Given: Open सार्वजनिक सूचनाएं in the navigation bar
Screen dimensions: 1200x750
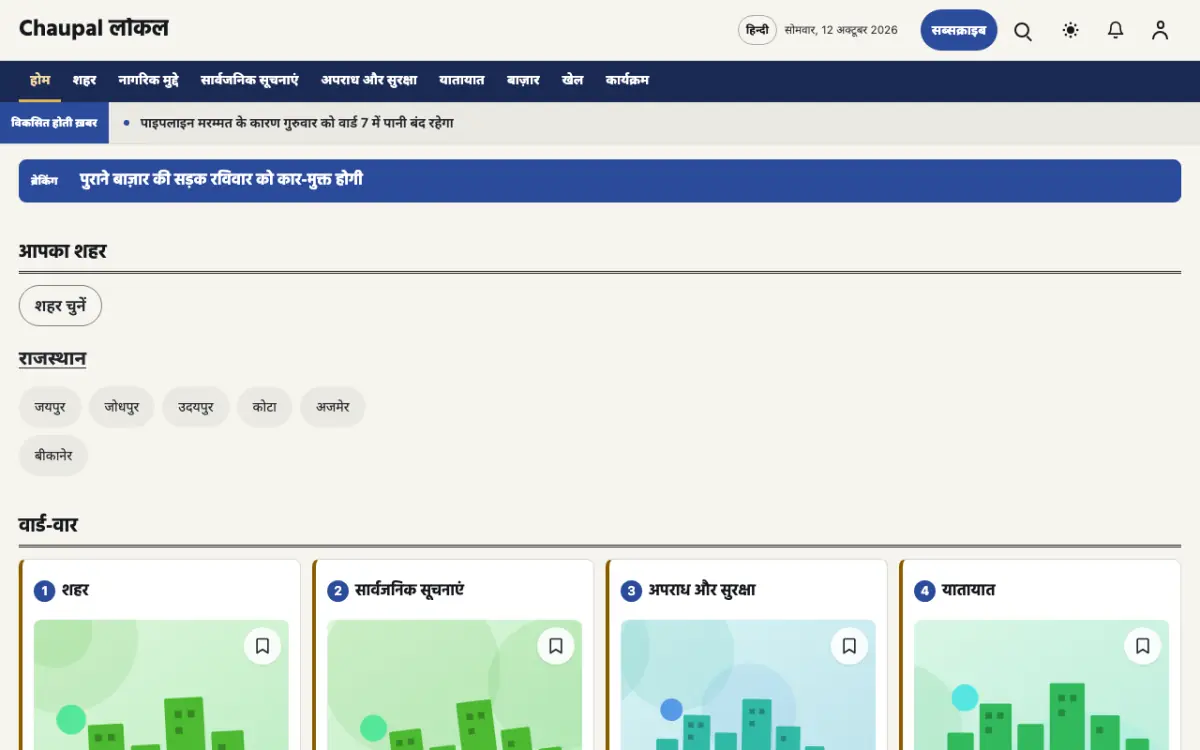Looking at the screenshot, I should tap(250, 80).
